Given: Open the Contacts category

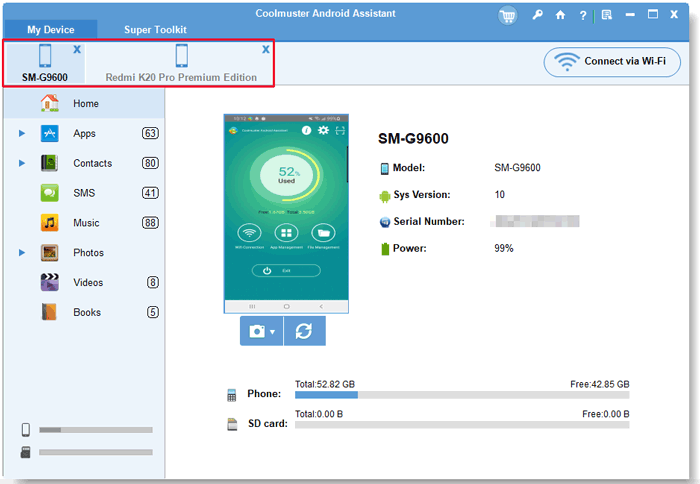Looking at the screenshot, I should coord(84,163).
